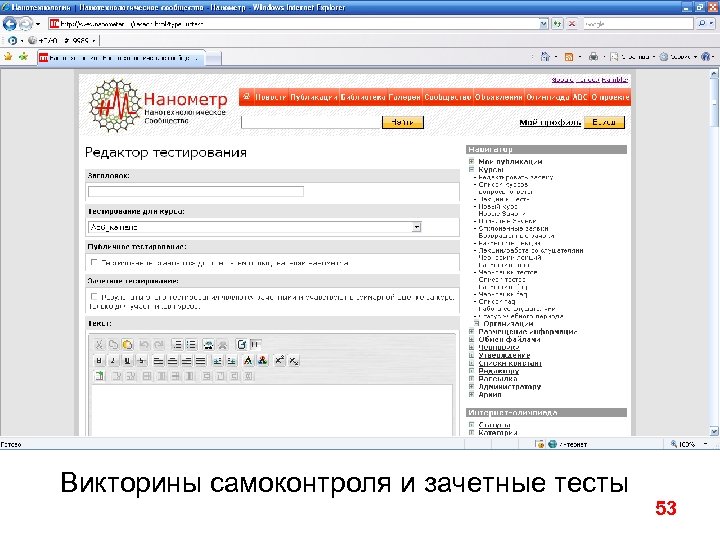Justify the text in the editor
Viewport: 720px width, 540px height.
tap(201, 361)
